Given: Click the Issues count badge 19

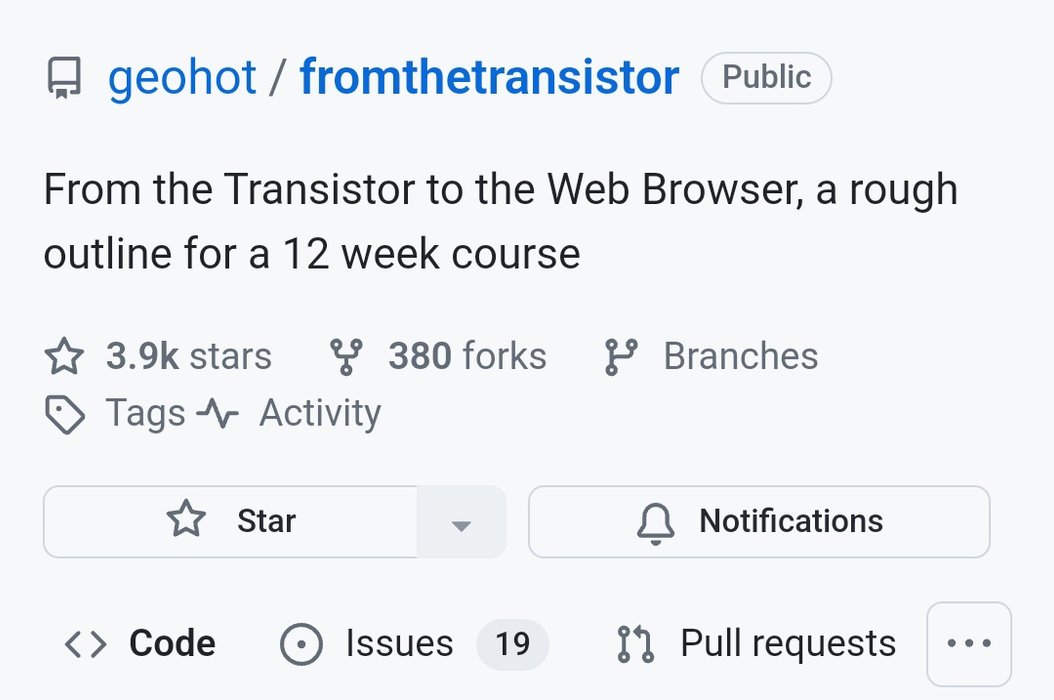Looking at the screenshot, I should coord(513,644).
